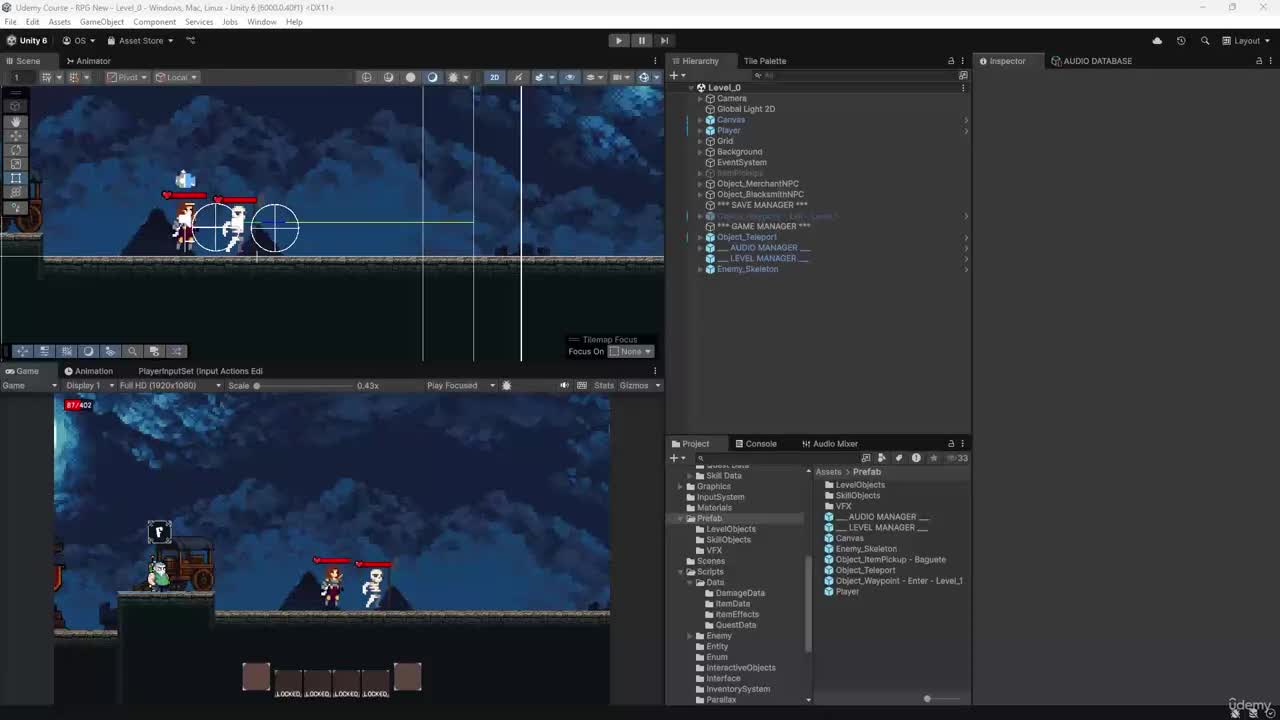Select the Transform tool
The image size is (1280, 720).
[x=16, y=192]
